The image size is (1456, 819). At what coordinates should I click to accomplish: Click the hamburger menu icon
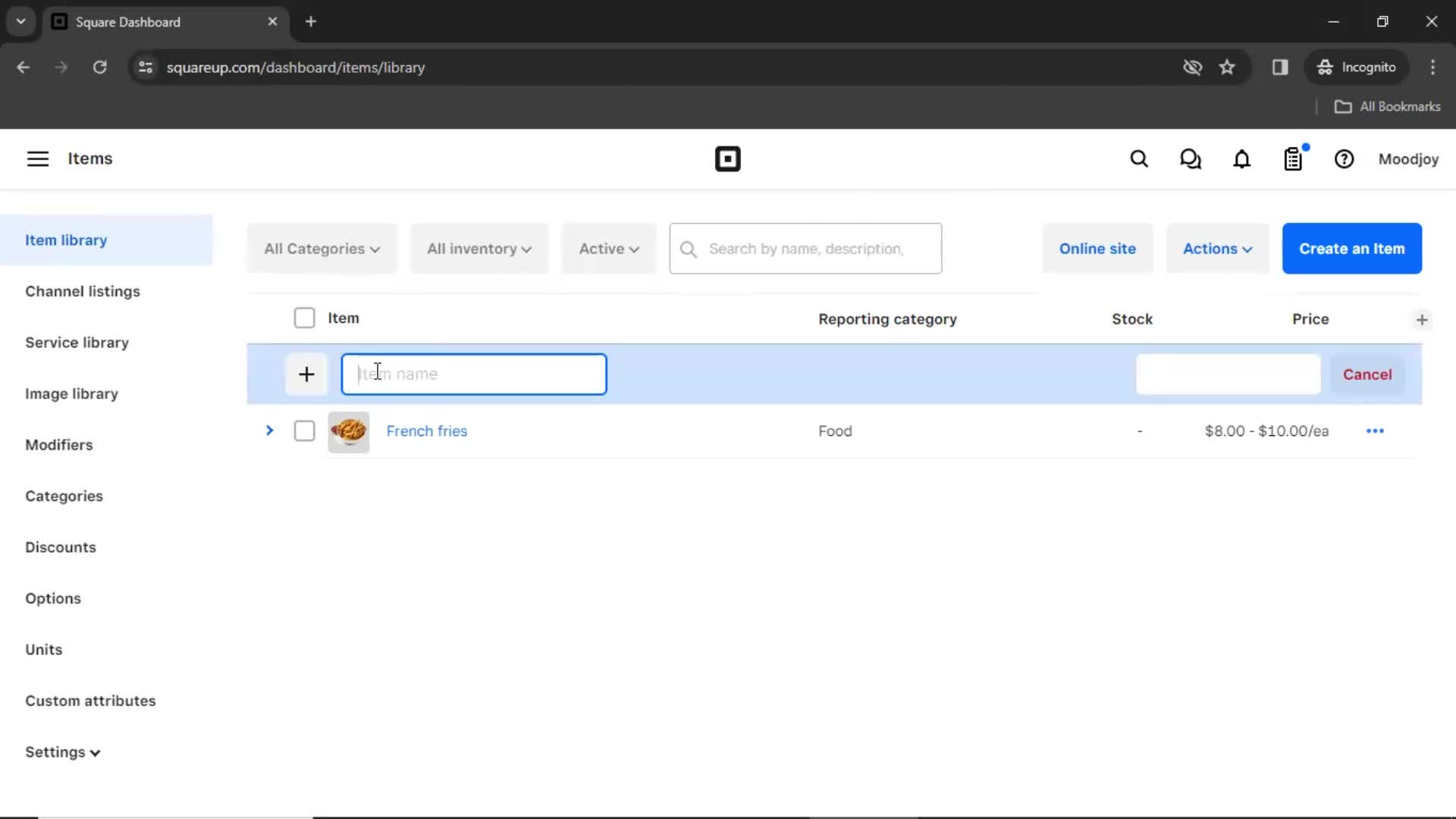point(38,159)
